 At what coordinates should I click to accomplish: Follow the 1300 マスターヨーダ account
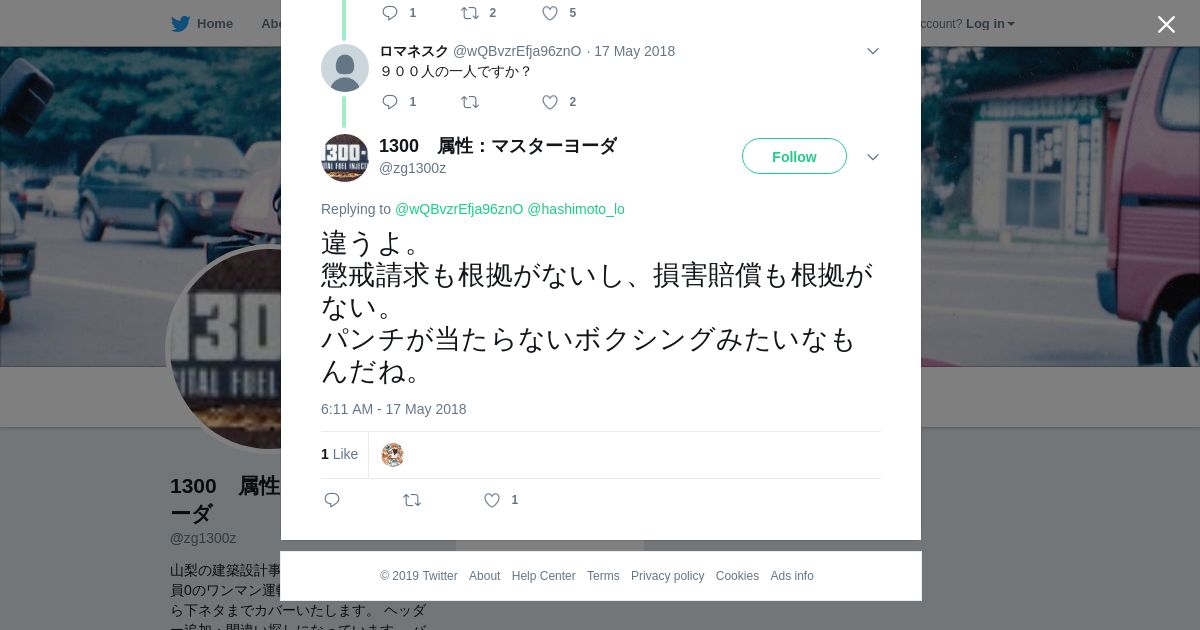point(794,156)
